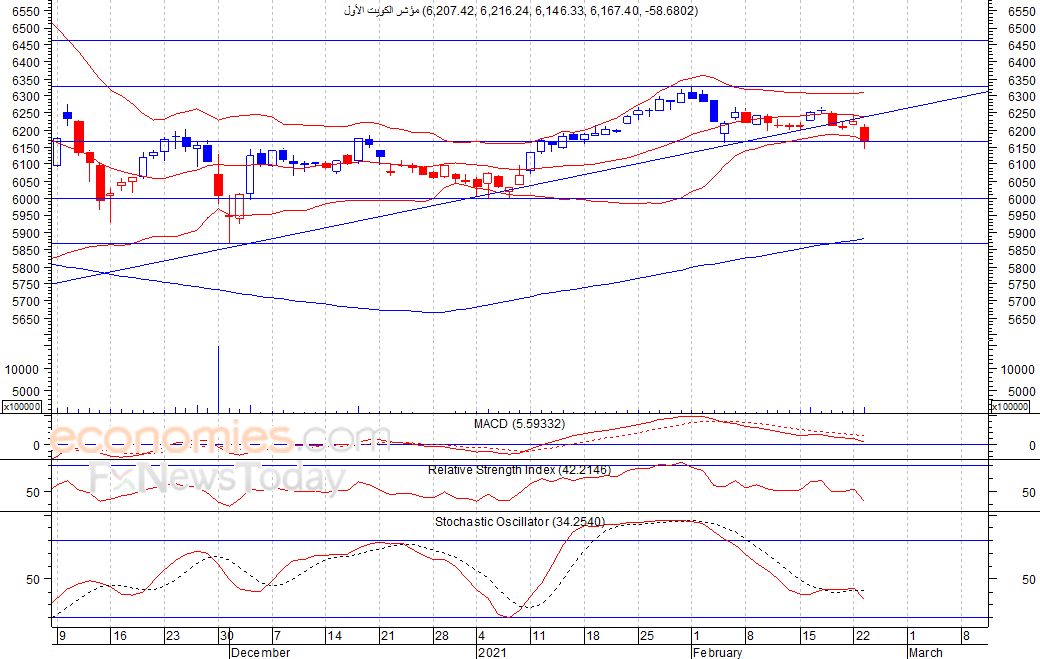Select date label 7 in December

277,636
